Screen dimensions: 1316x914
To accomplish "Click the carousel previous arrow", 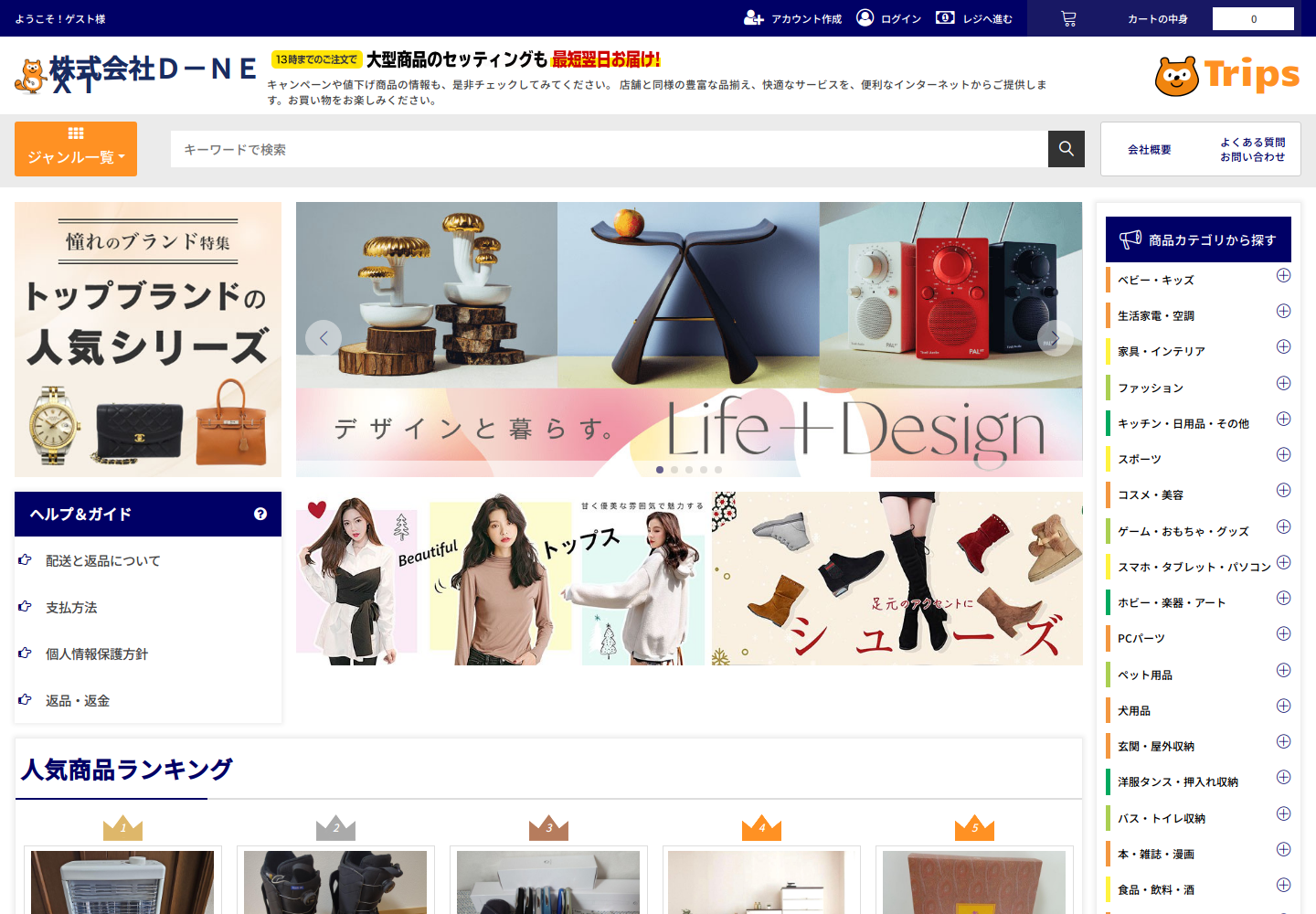I will tap(324, 338).
